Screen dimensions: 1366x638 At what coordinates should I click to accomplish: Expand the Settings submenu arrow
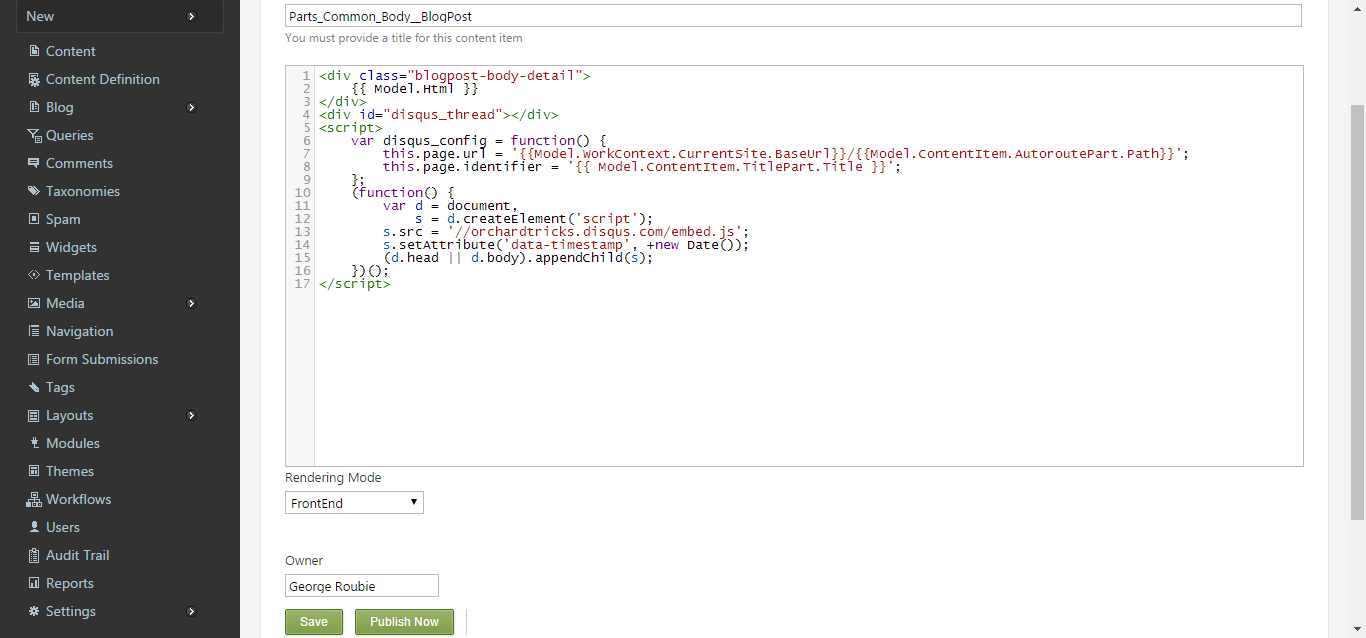pos(191,611)
